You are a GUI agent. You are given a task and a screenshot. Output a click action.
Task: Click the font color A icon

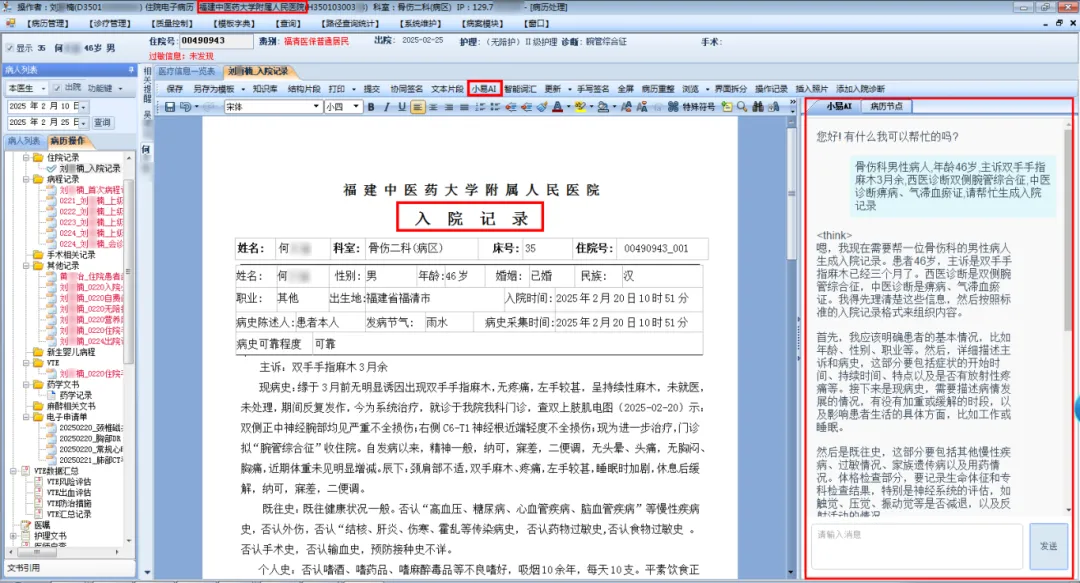click(556, 107)
